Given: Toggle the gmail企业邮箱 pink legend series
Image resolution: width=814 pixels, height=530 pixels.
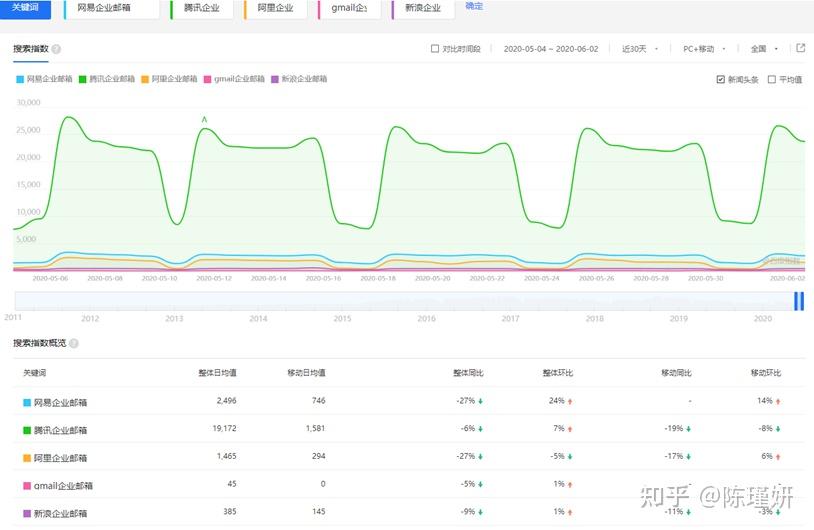Looking at the screenshot, I should point(234,79).
